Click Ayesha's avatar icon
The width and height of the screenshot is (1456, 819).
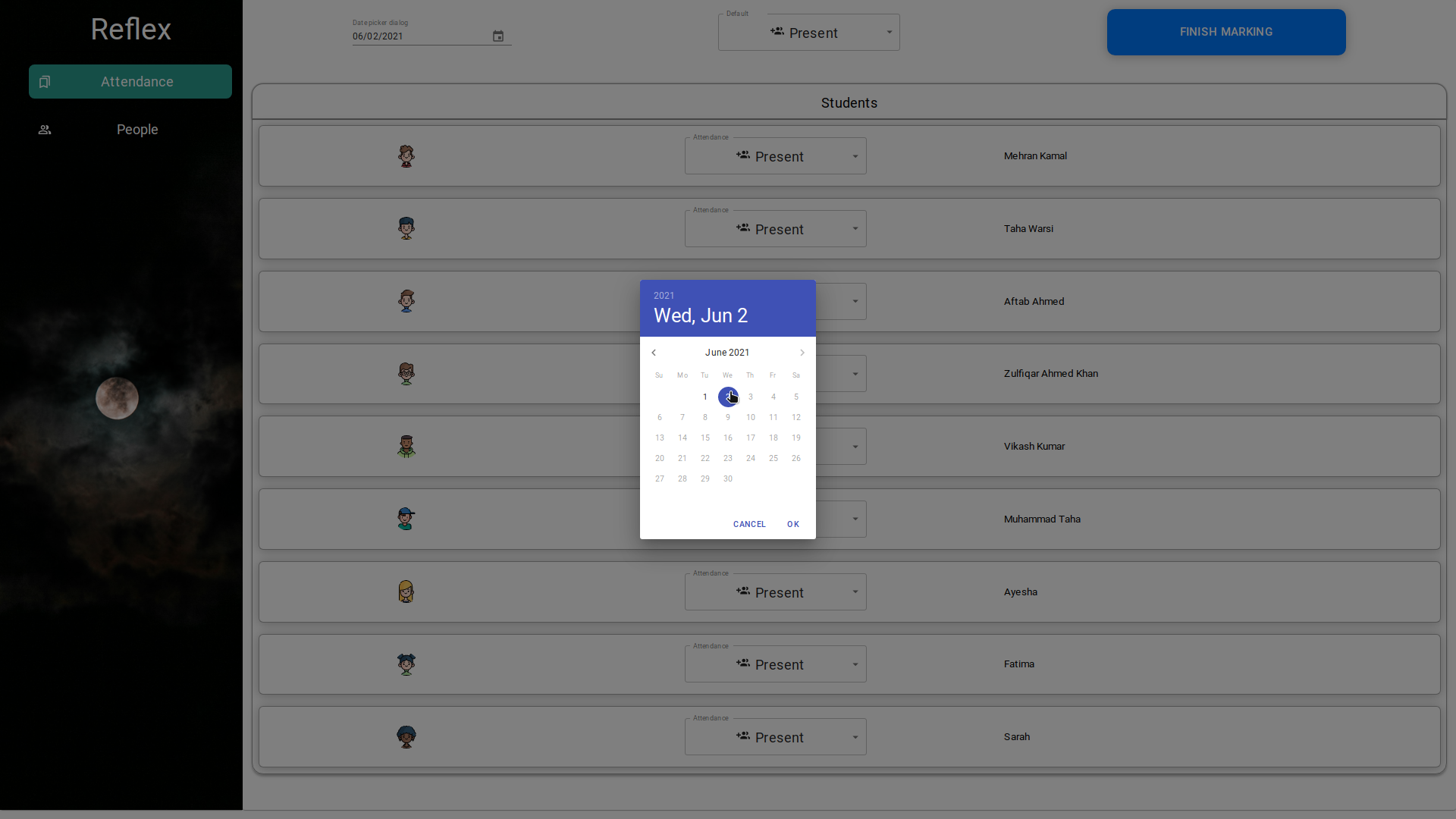(406, 591)
